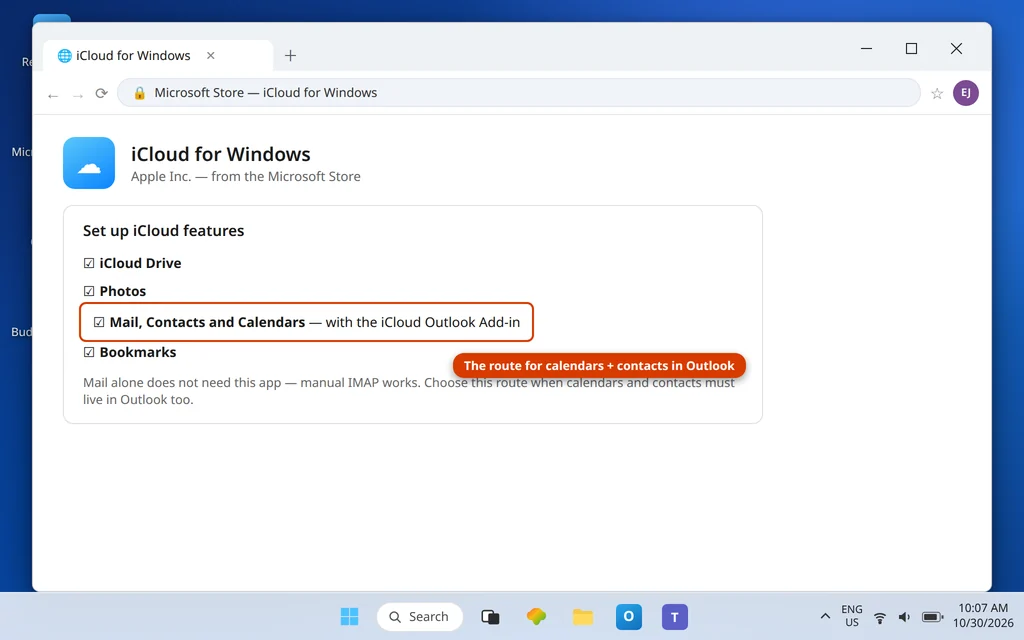Open Task View from the taskbar
This screenshot has width=1024, height=640.
(490, 616)
